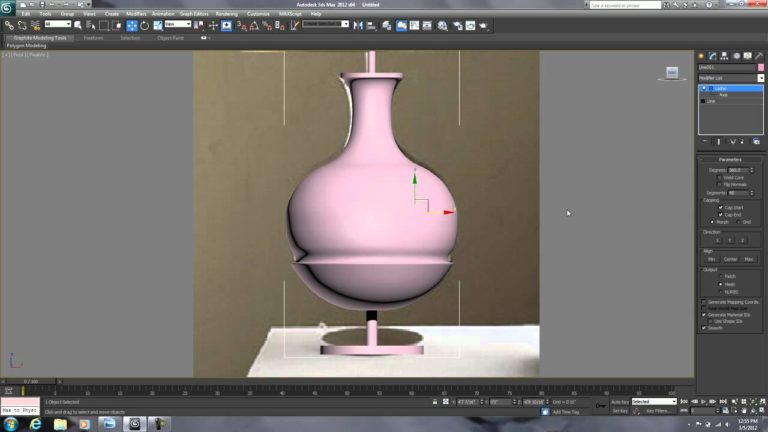
Task: Open the Rendering menu
Action: click(x=226, y=14)
